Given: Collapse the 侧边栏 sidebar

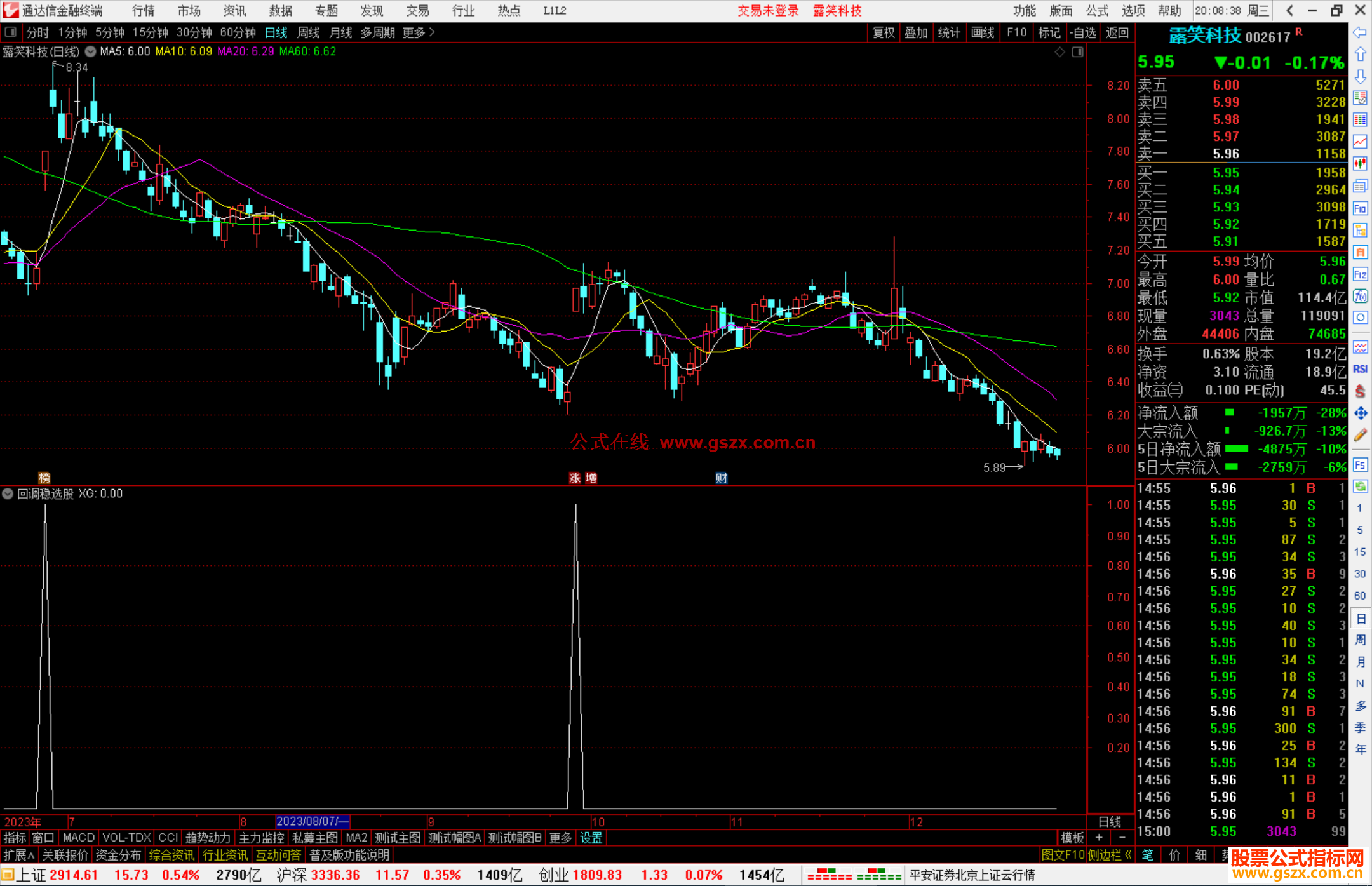Looking at the screenshot, I should (1110, 855).
